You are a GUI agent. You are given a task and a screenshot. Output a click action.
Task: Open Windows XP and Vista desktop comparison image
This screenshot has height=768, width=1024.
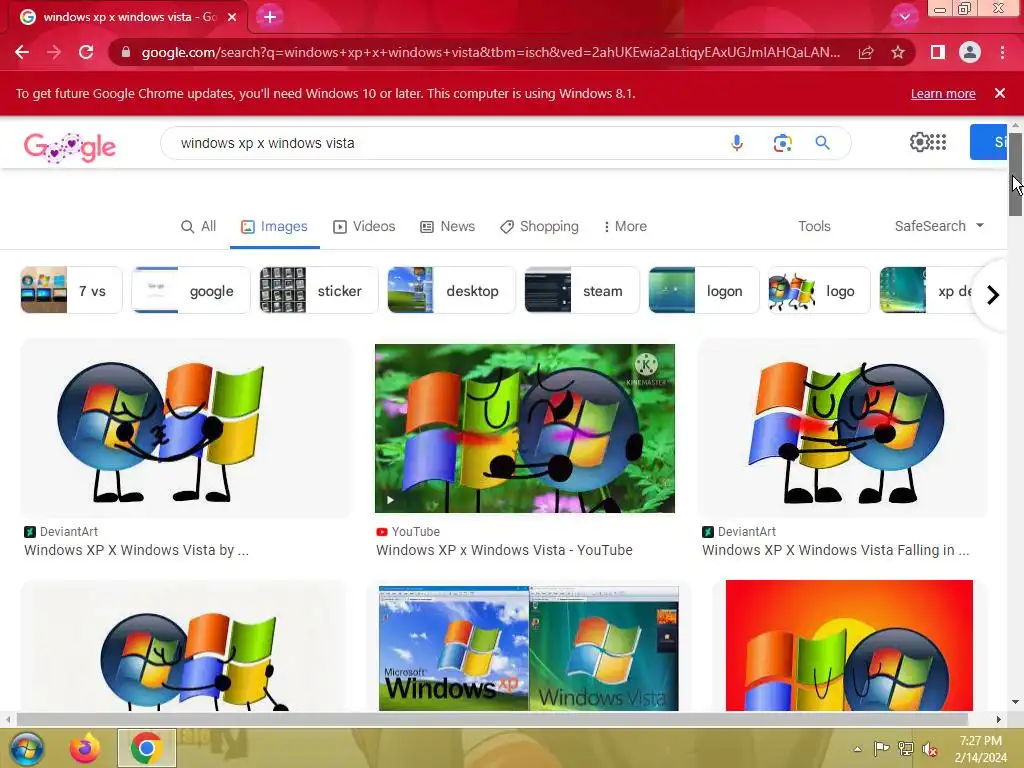coord(528,648)
